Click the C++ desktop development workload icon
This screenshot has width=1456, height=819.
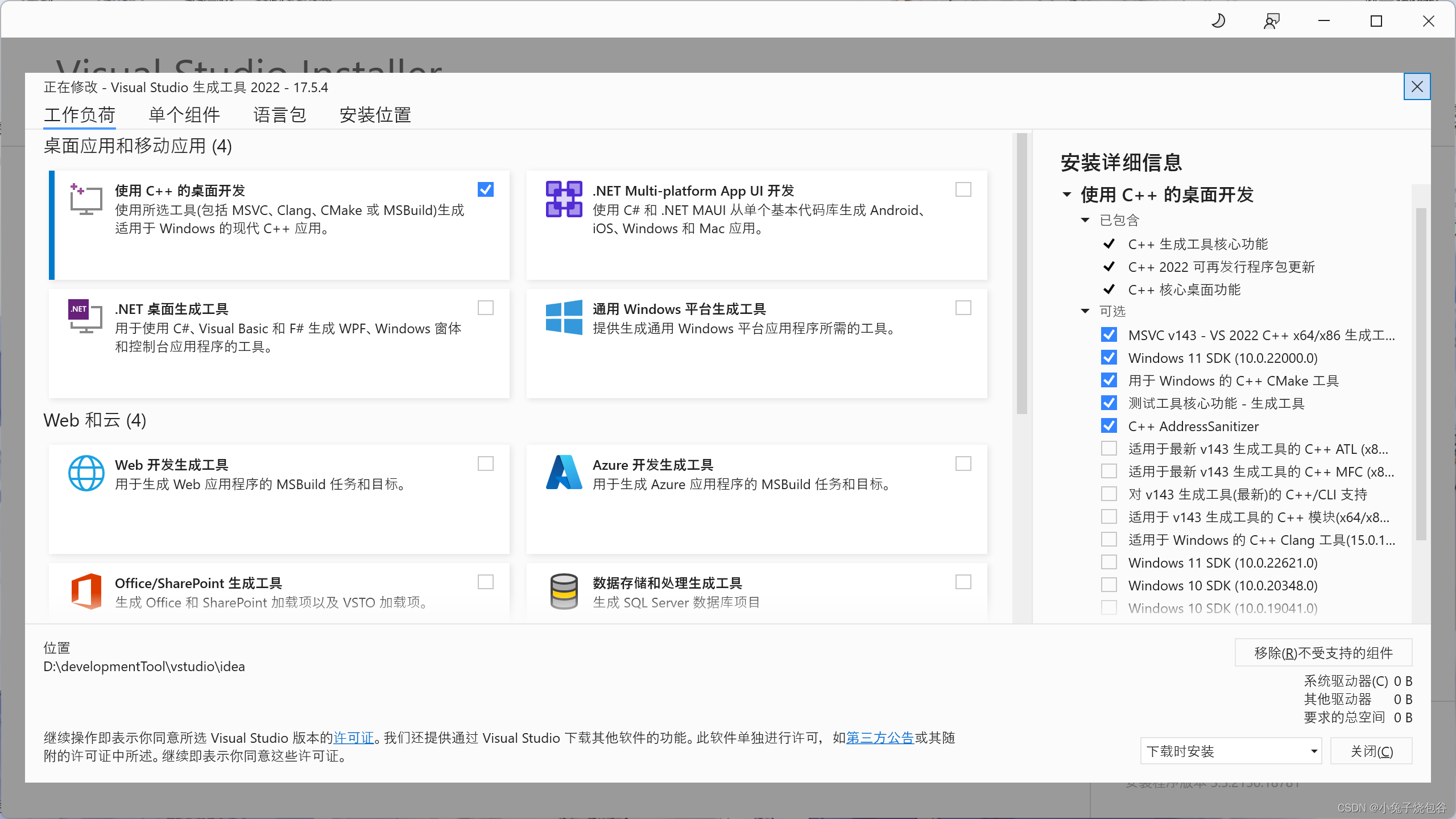pos(86,199)
